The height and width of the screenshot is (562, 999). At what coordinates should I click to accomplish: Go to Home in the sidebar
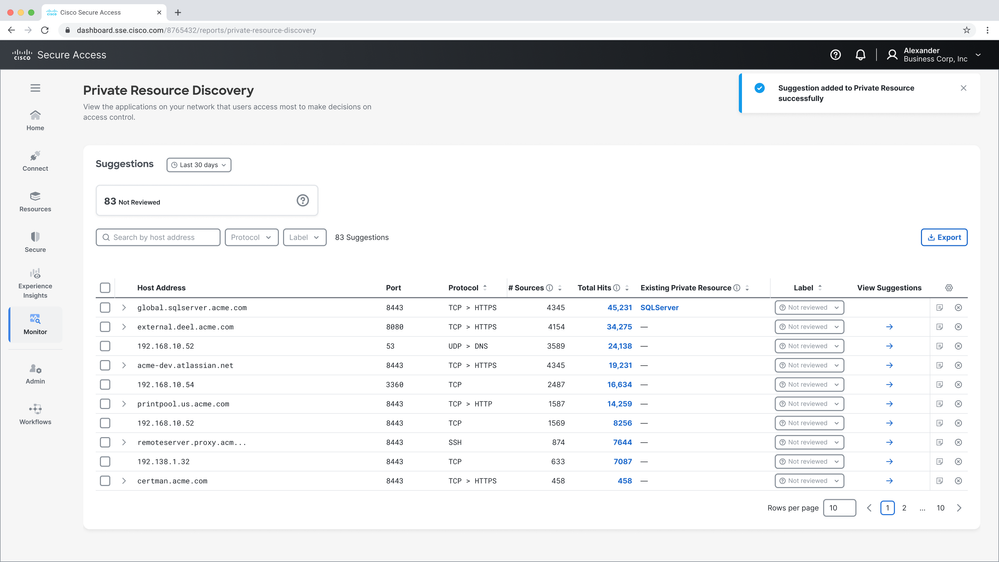point(35,120)
